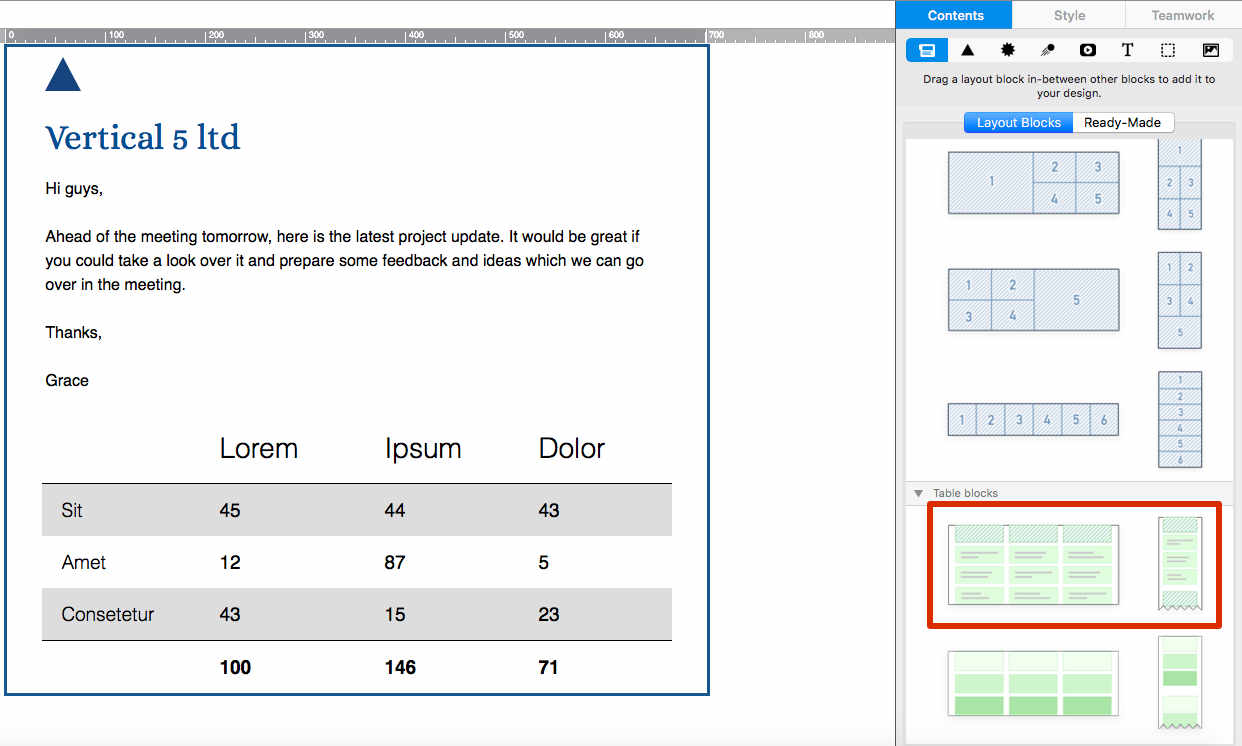Choose the six-cell green table layout
Screen dimensions: 1242x746
[x=1032, y=683]
